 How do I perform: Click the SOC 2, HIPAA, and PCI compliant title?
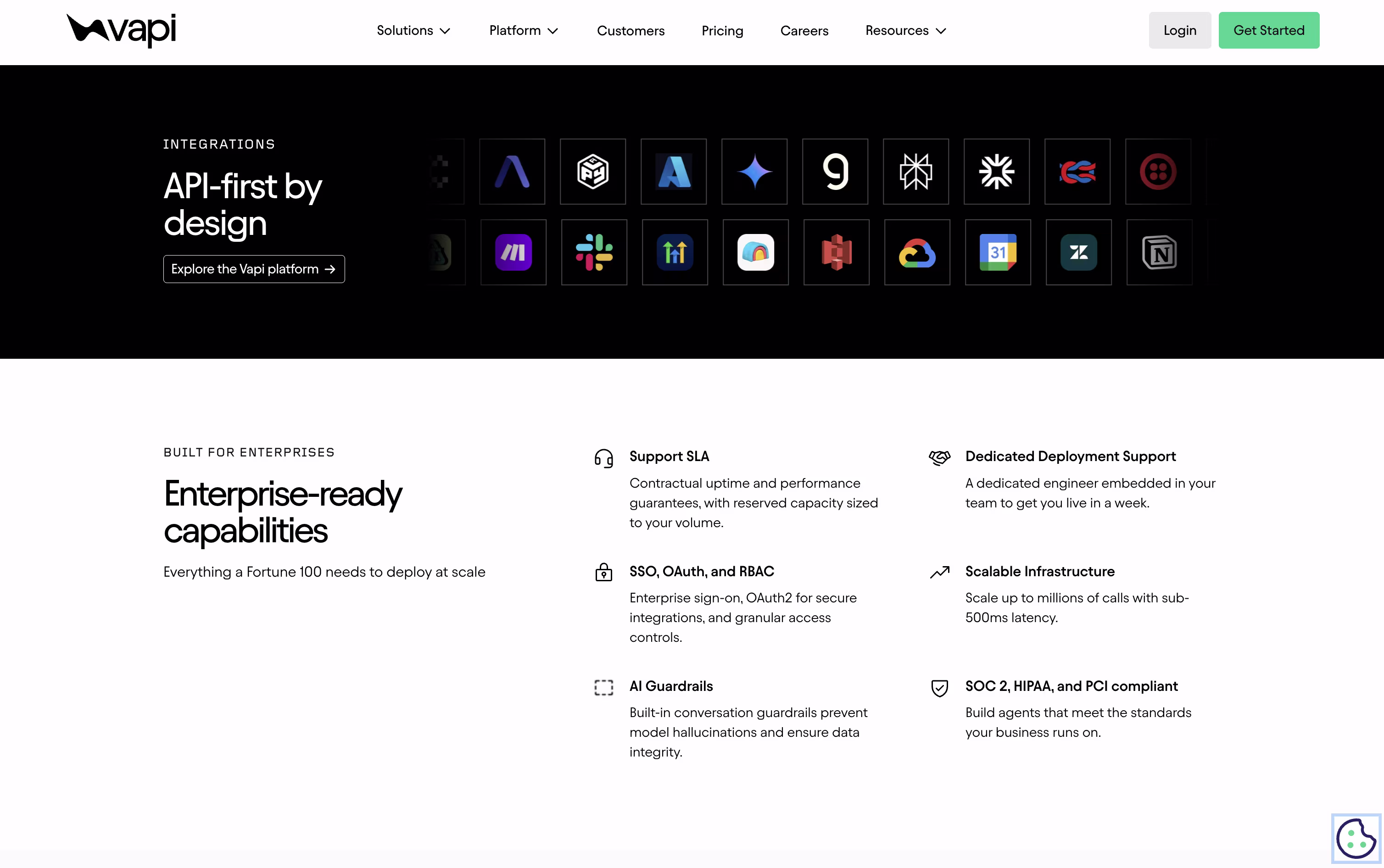[1071, 686]
